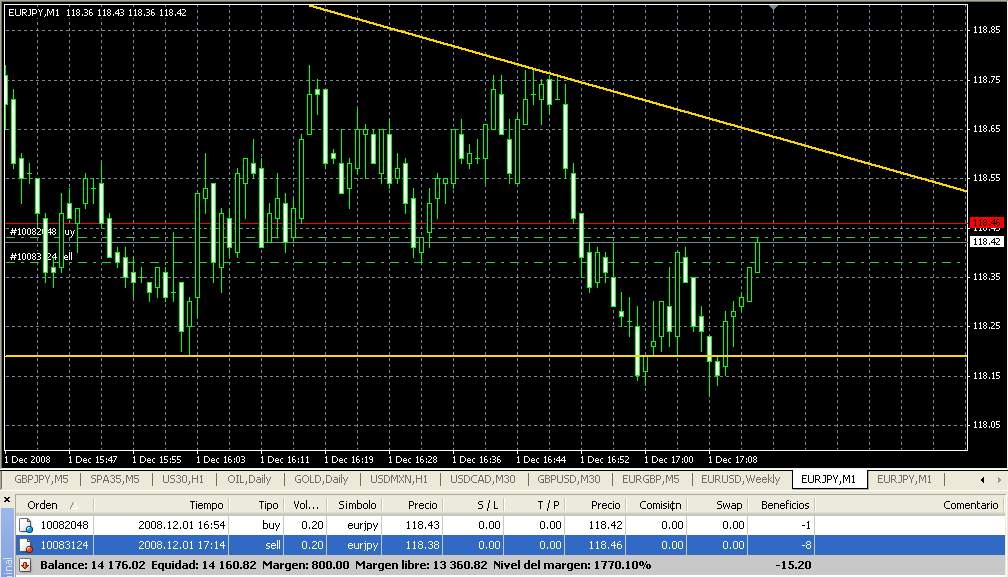Select the horizontal yellow support line
Image resolution: width=1008 pixels, height=577 pixels.
[485, 355]
